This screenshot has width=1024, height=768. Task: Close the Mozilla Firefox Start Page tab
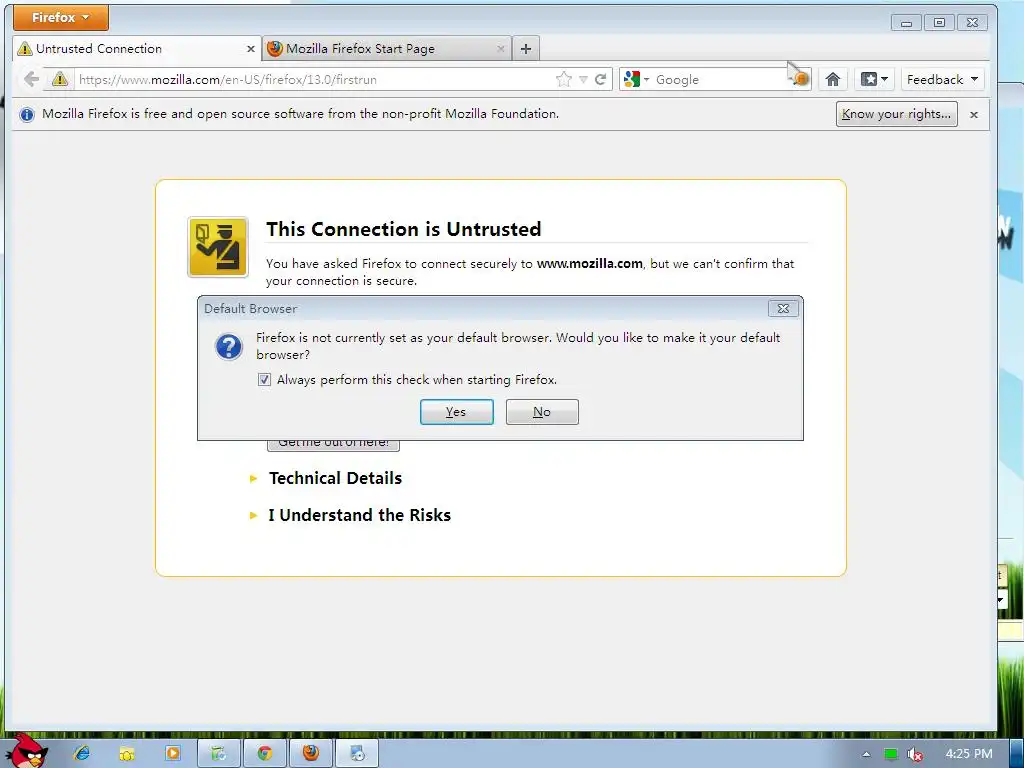tap(501, 49)
